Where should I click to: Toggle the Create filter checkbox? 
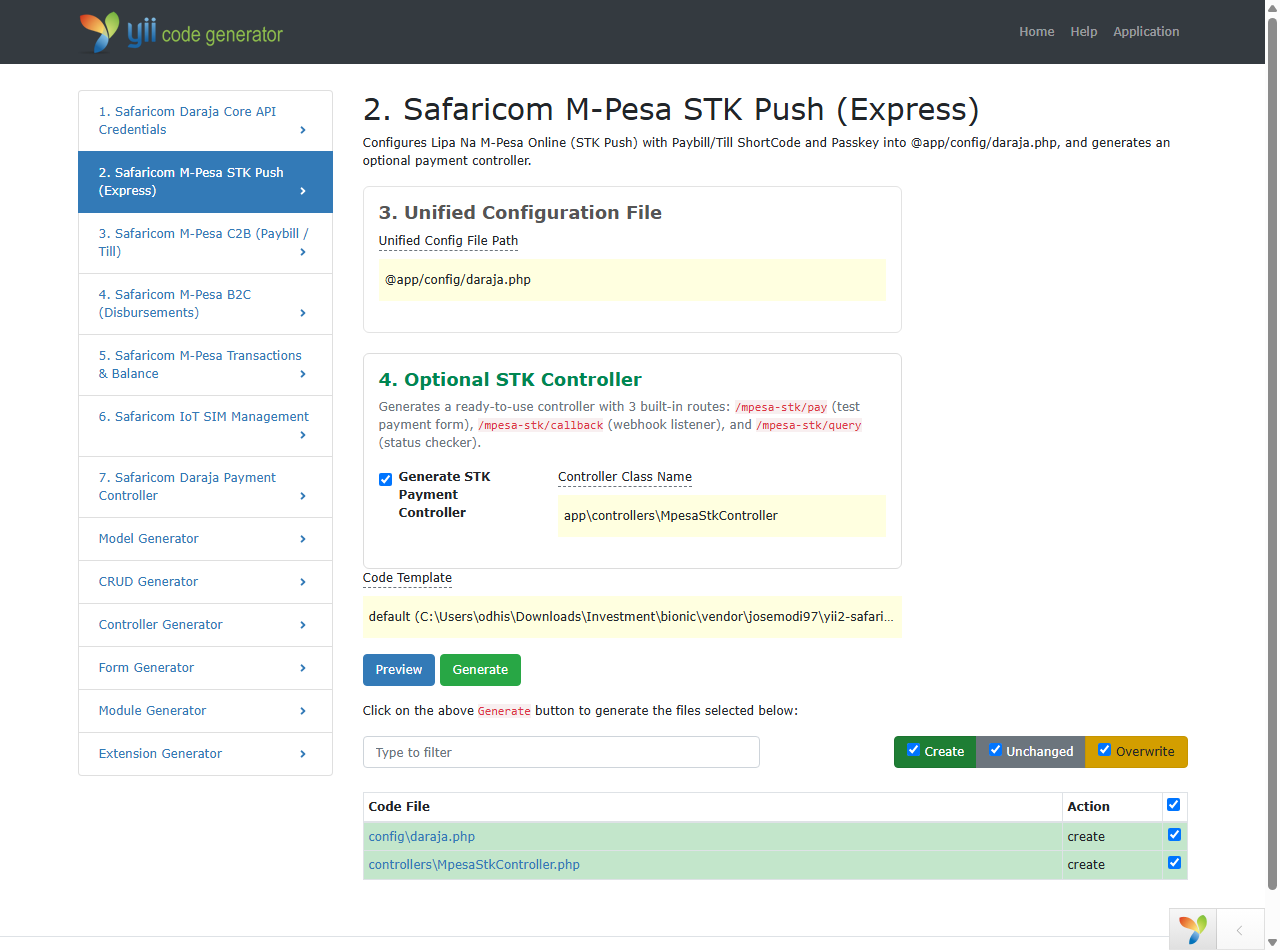pos(913,750)
